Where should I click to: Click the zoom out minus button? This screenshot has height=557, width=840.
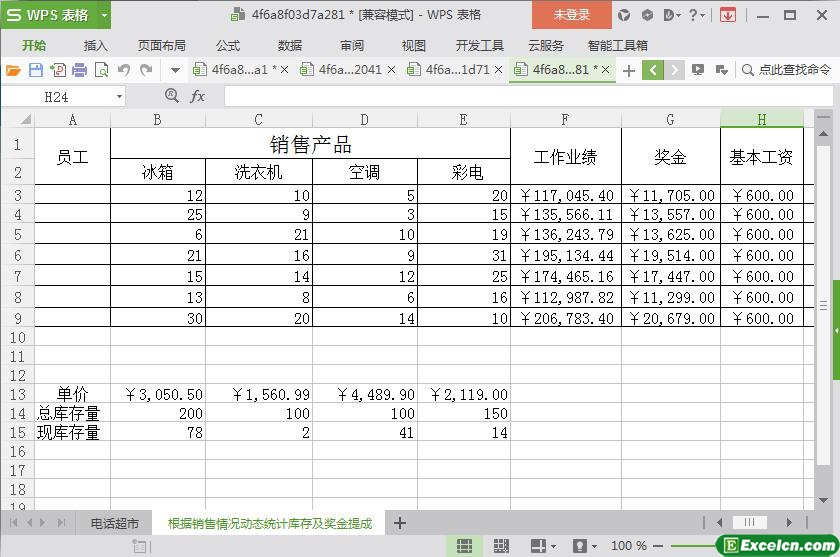click(x=658, y=546)
